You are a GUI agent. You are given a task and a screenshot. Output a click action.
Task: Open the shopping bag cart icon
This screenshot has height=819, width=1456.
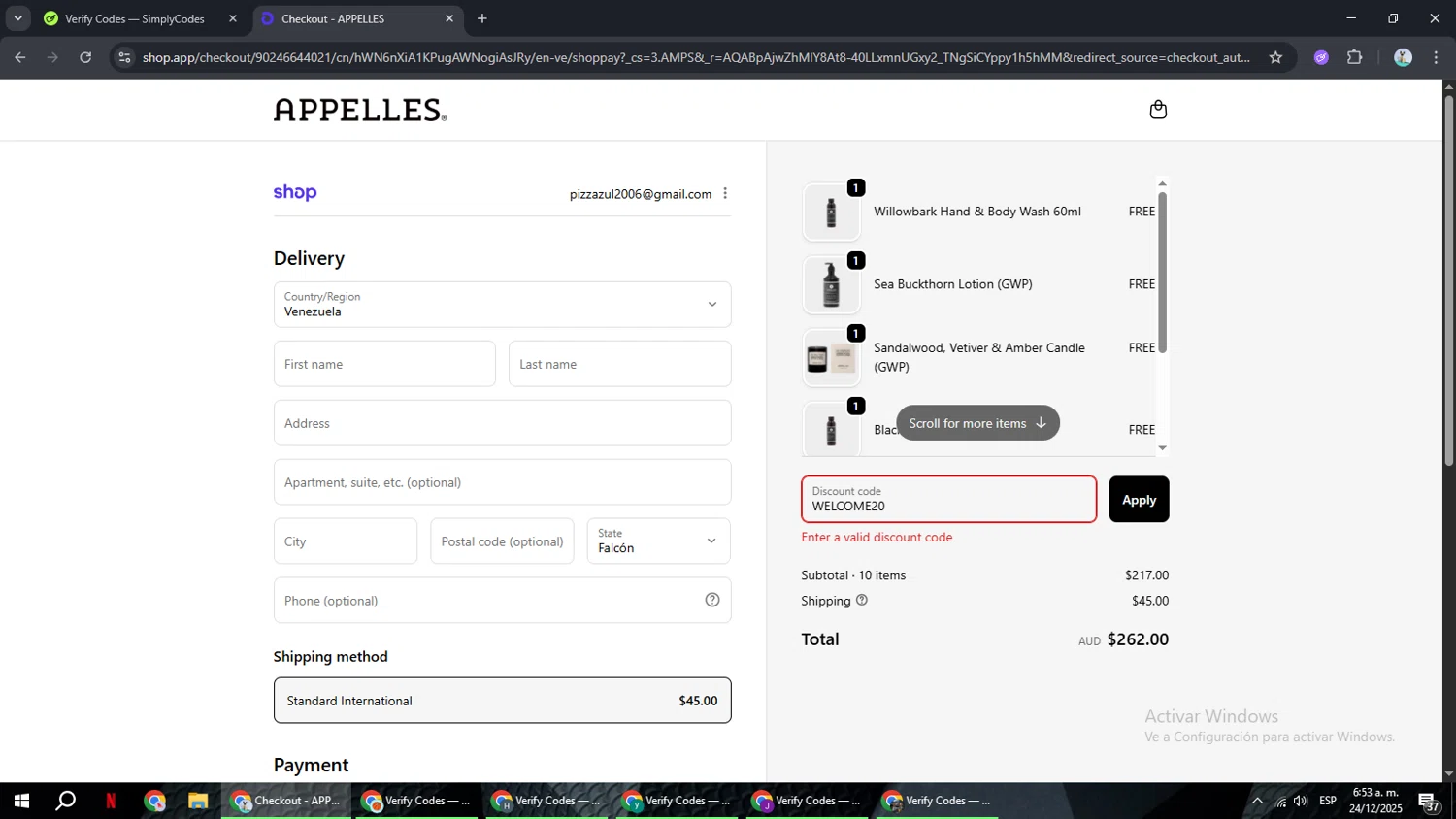tap(1158, 110)
